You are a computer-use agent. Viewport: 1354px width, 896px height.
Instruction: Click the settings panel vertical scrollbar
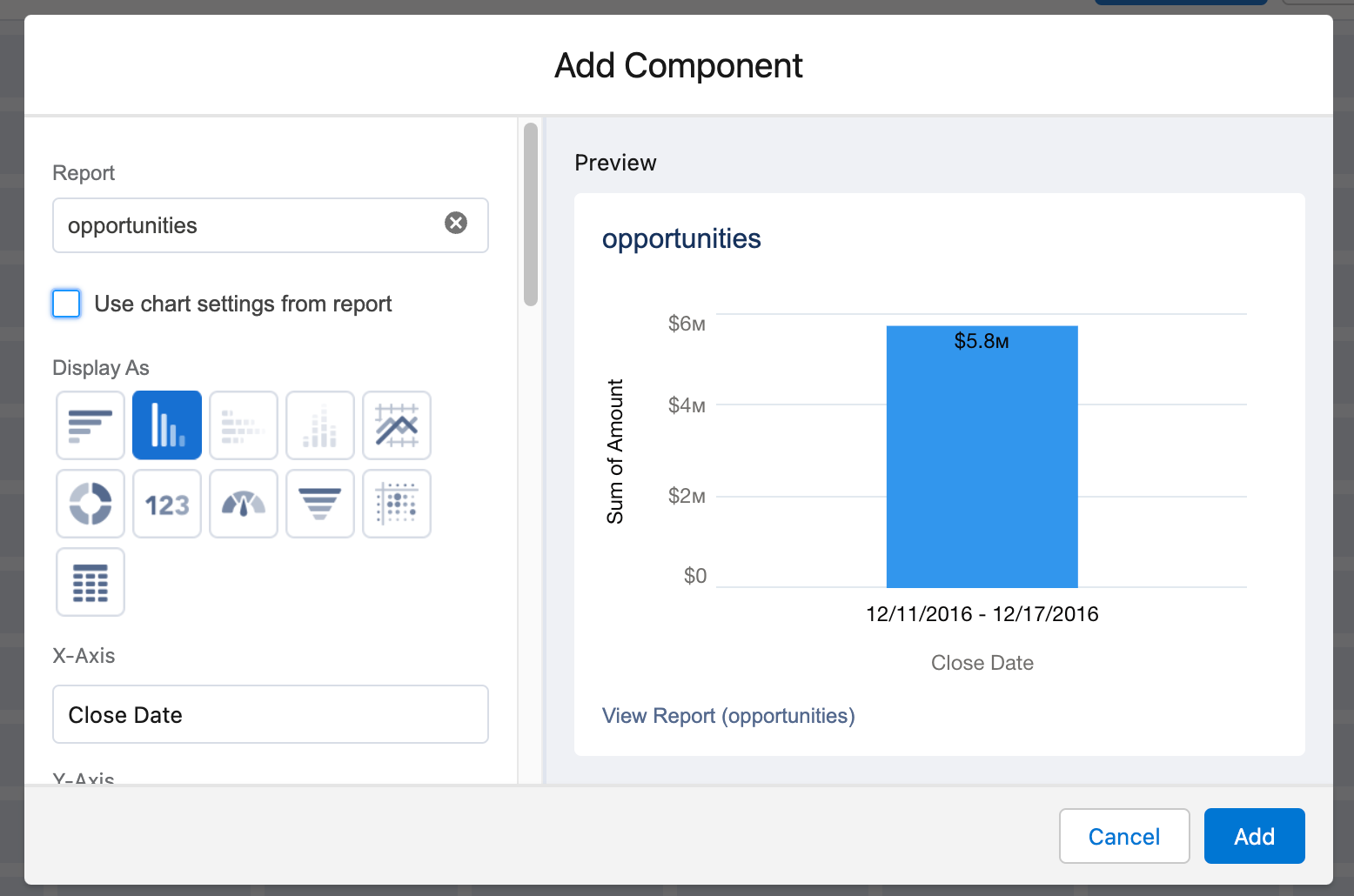point(531,214)
